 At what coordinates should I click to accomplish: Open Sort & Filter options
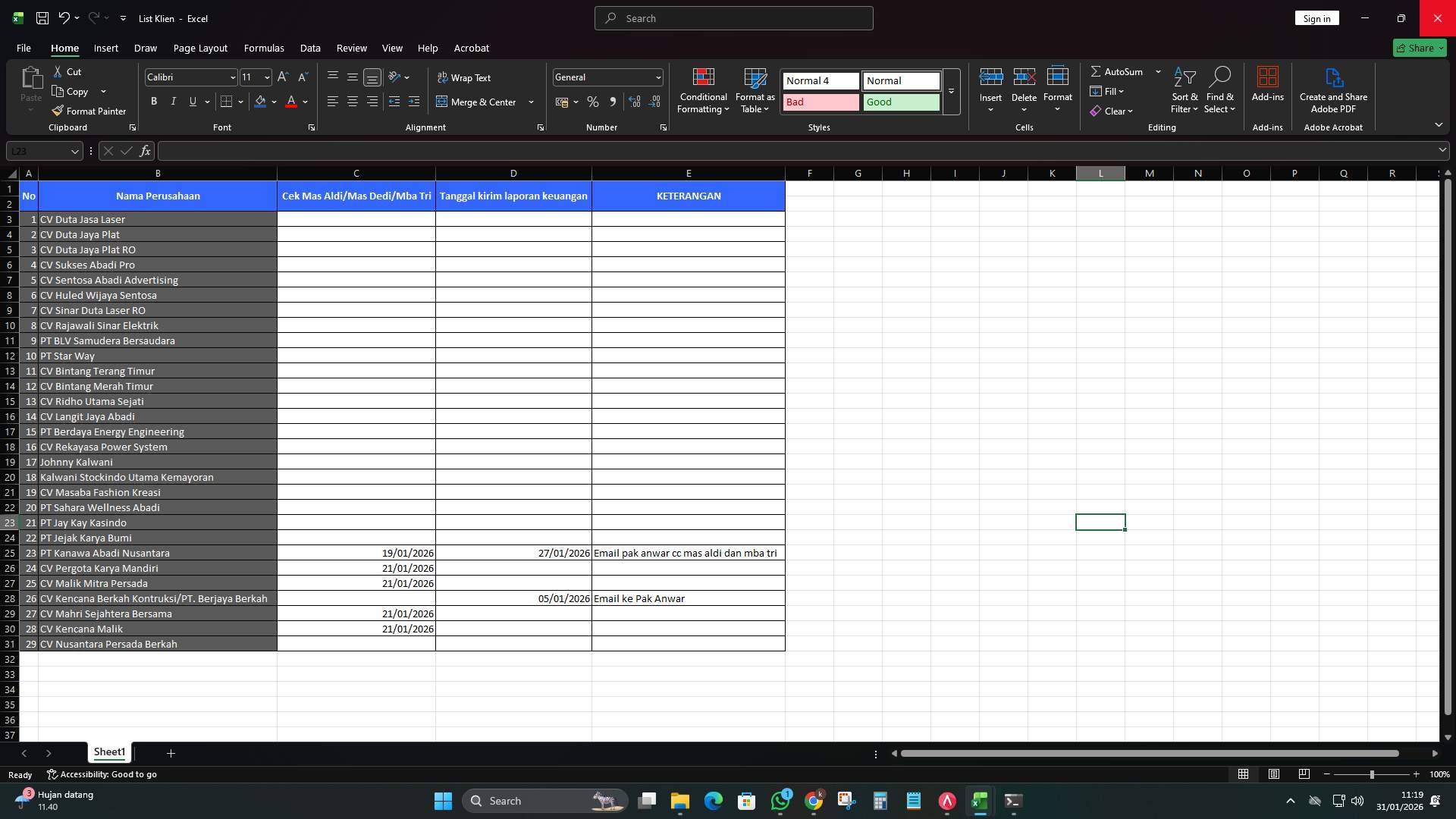[x=1185, y=89]
